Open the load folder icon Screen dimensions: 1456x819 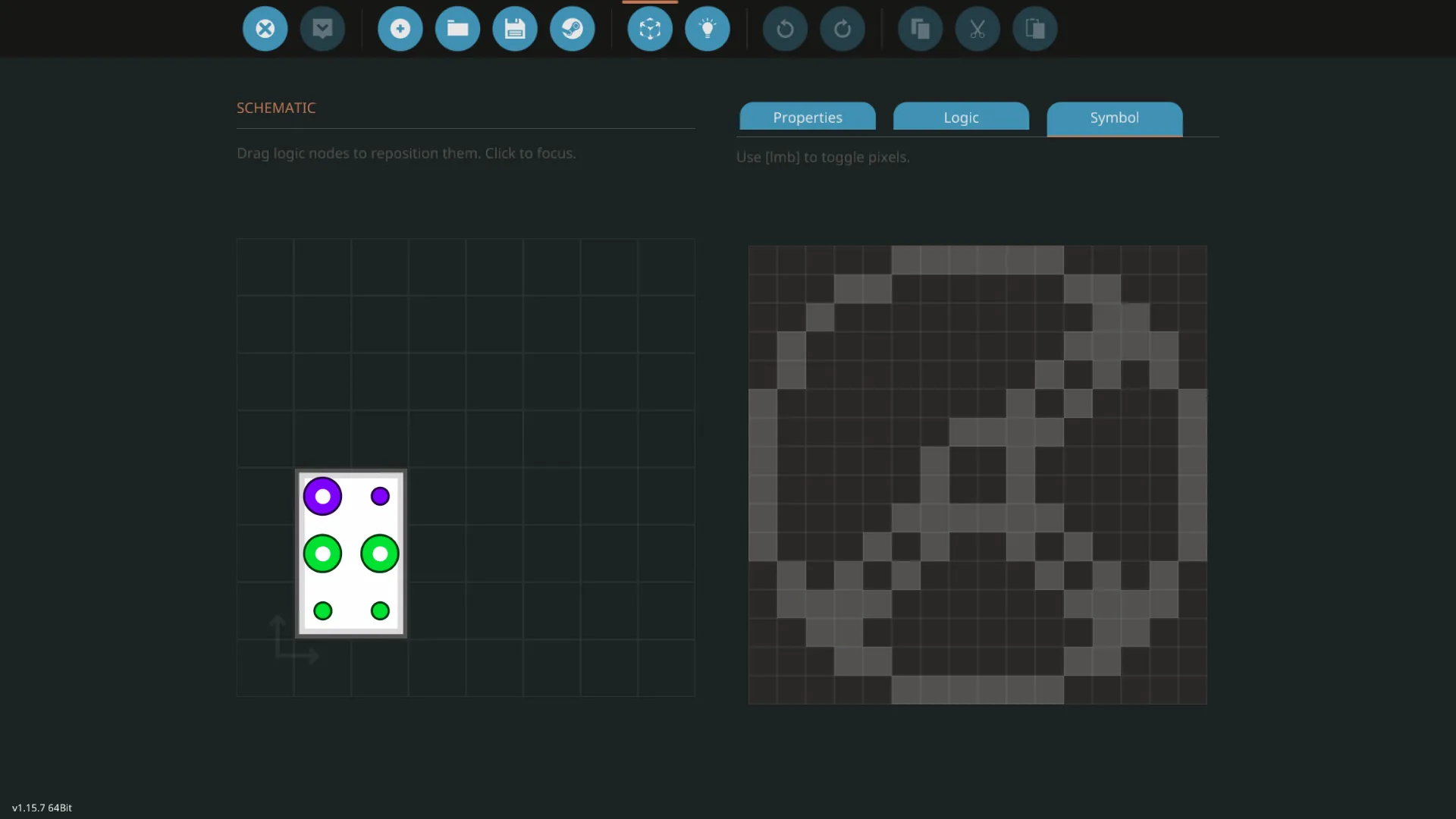(457, 29)
